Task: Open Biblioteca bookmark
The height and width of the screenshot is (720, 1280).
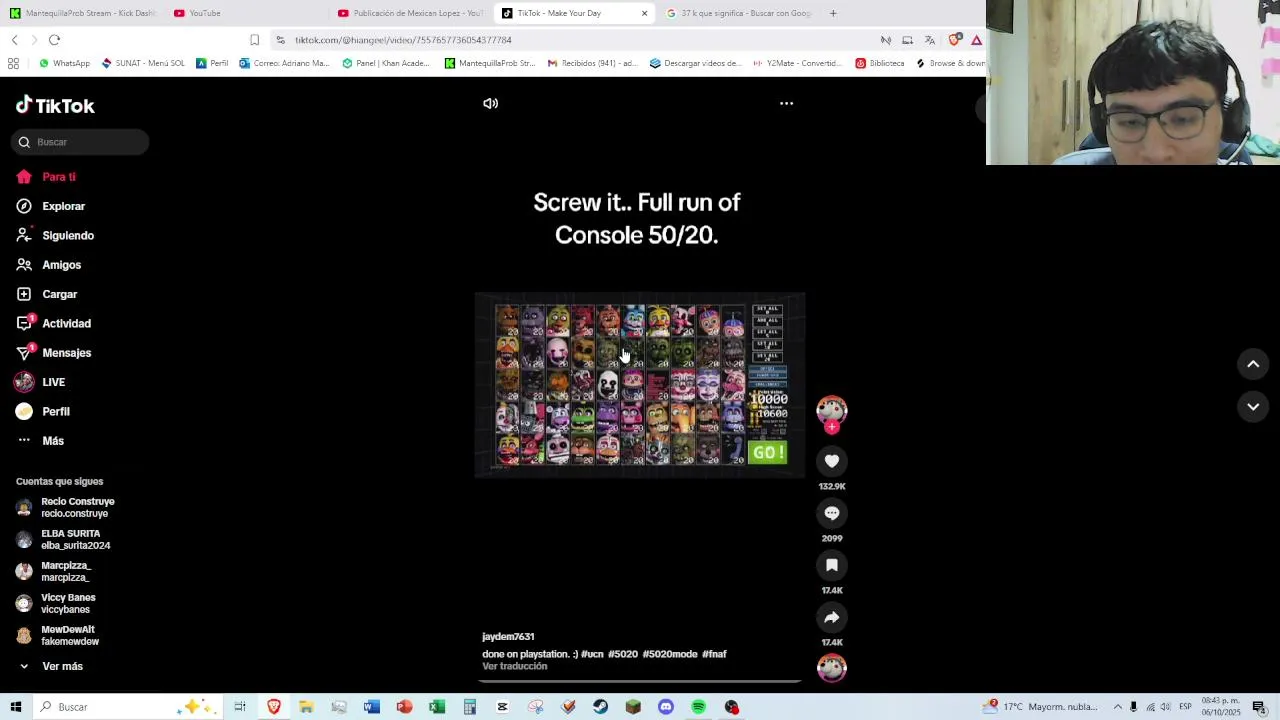Action: point(879,63)
